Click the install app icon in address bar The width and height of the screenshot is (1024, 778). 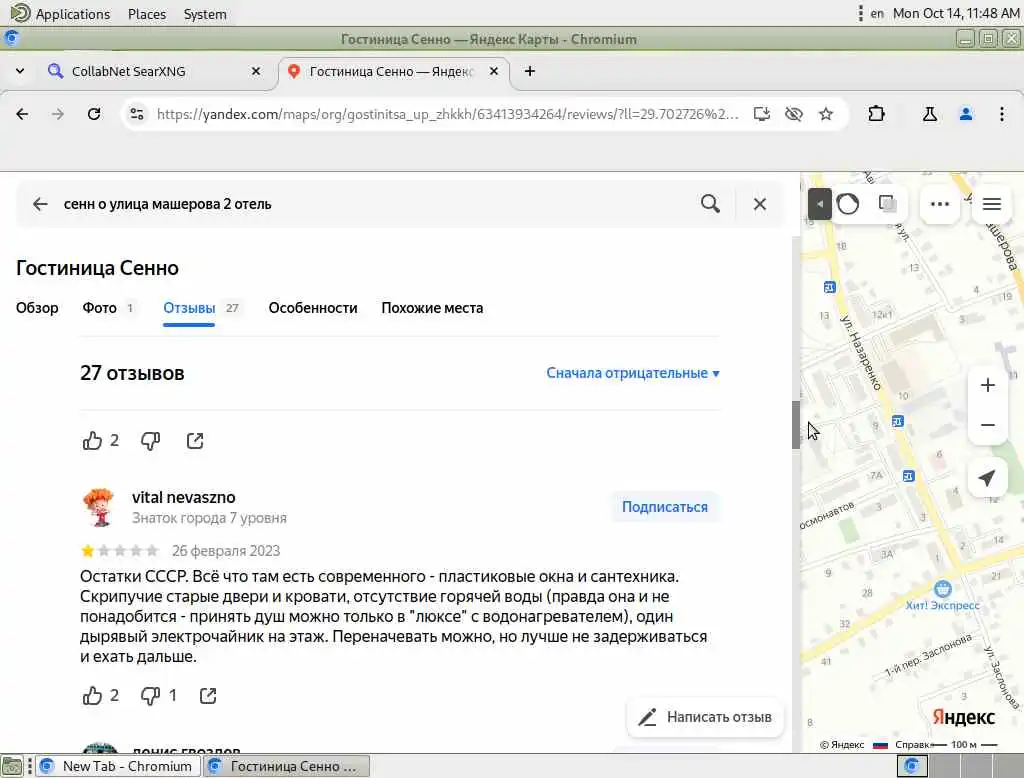(x=761, y=114)
